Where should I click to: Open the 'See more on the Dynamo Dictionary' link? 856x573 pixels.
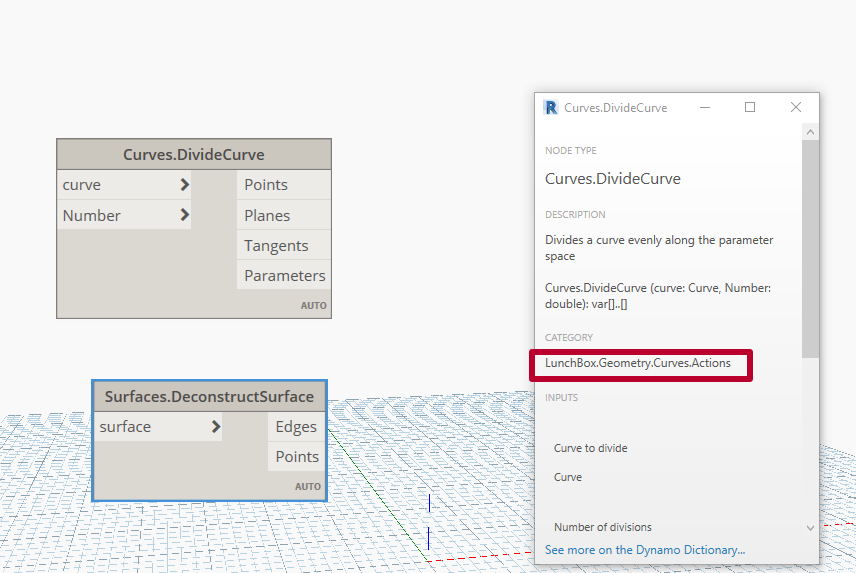(645, 550)
